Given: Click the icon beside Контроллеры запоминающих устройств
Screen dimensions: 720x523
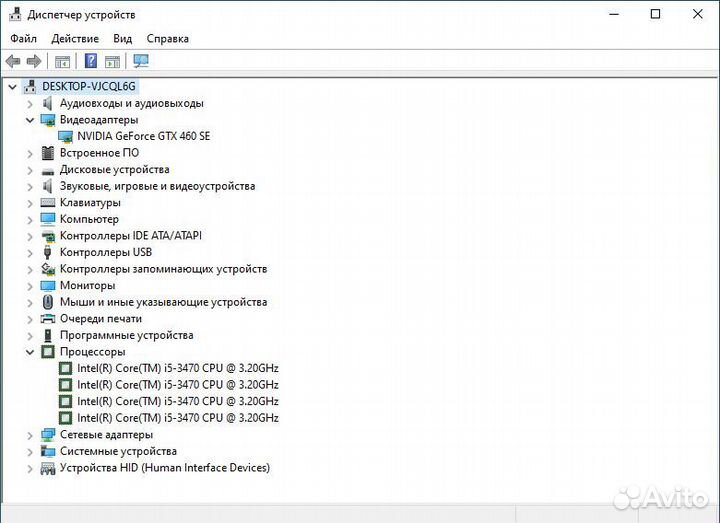Looking at the screenshot, I should coord(48,269).
